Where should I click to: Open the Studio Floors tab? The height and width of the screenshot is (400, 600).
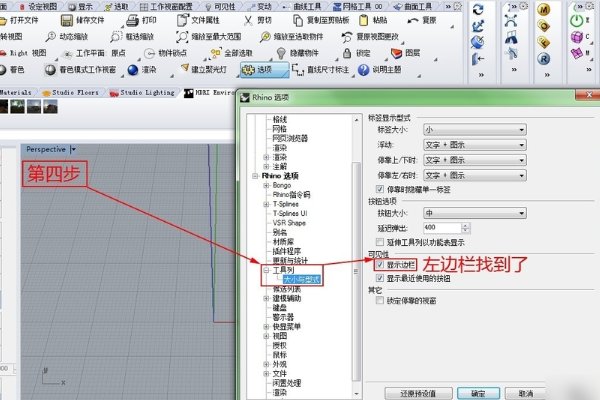coord(71,92)
